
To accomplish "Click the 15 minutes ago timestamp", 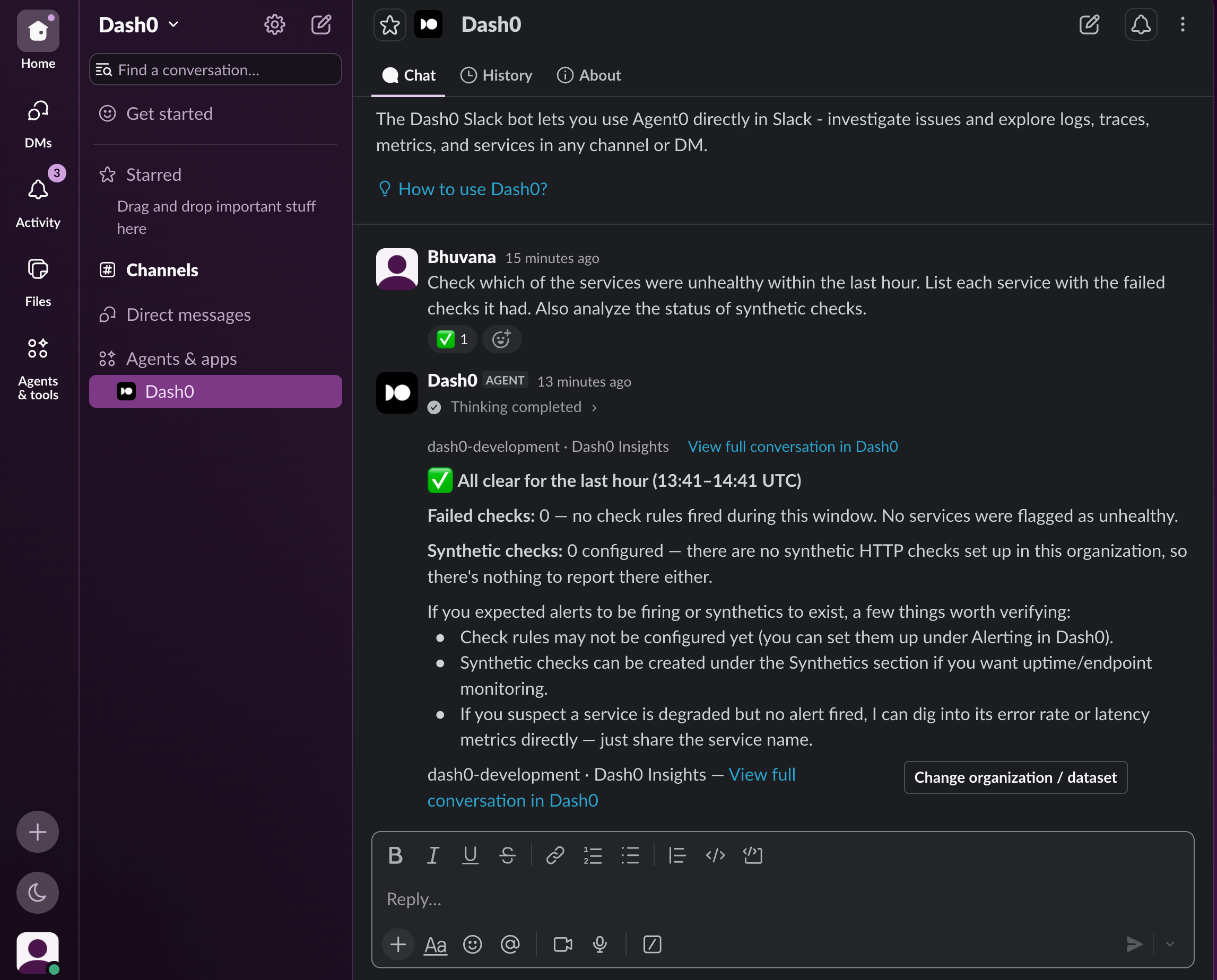I will (552, 258).
